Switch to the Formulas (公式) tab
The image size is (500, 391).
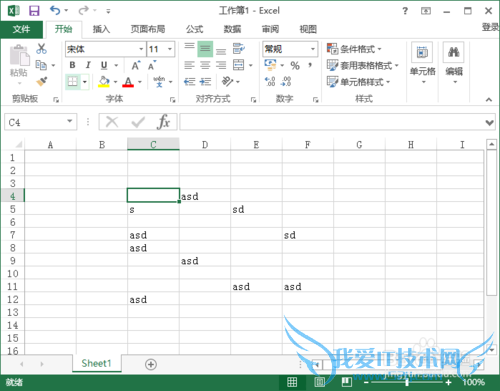tap(194, 29)
